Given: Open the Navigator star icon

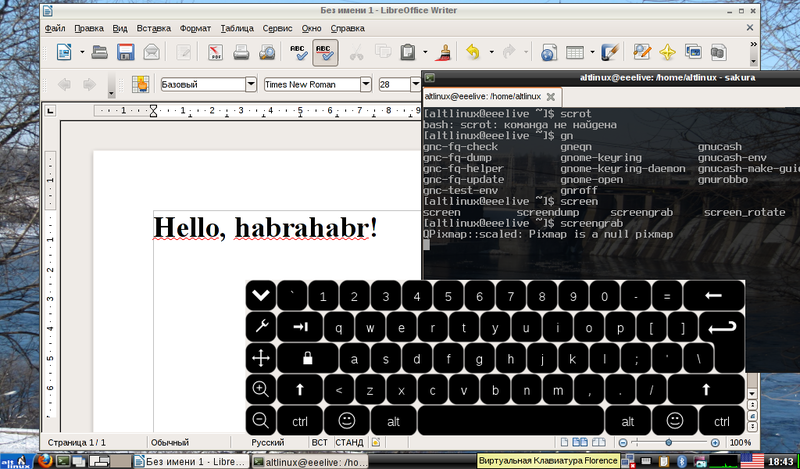Looking at the screenshot, I should [667, 52].
